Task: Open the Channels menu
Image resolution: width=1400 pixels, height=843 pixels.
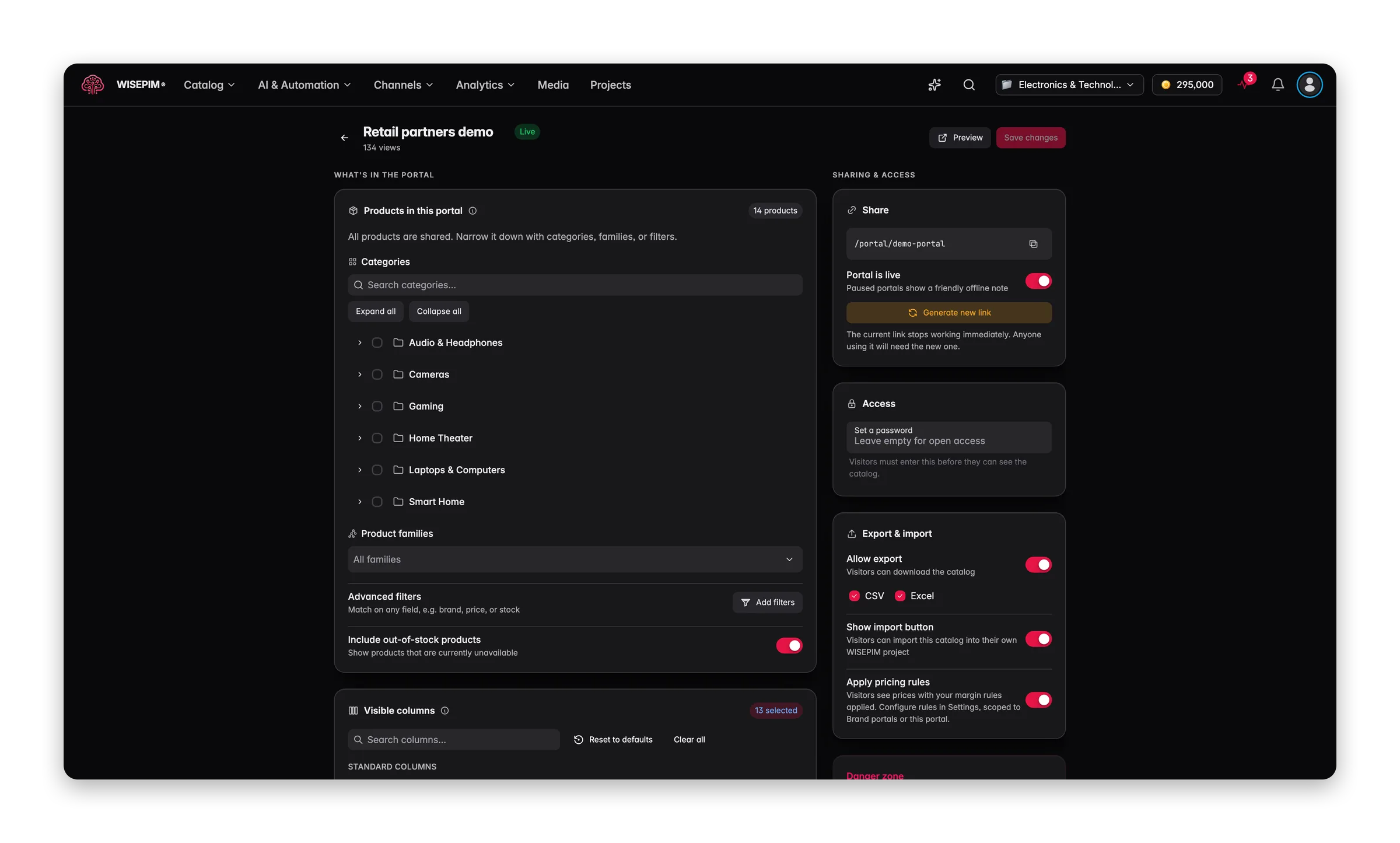Action: 403,85
